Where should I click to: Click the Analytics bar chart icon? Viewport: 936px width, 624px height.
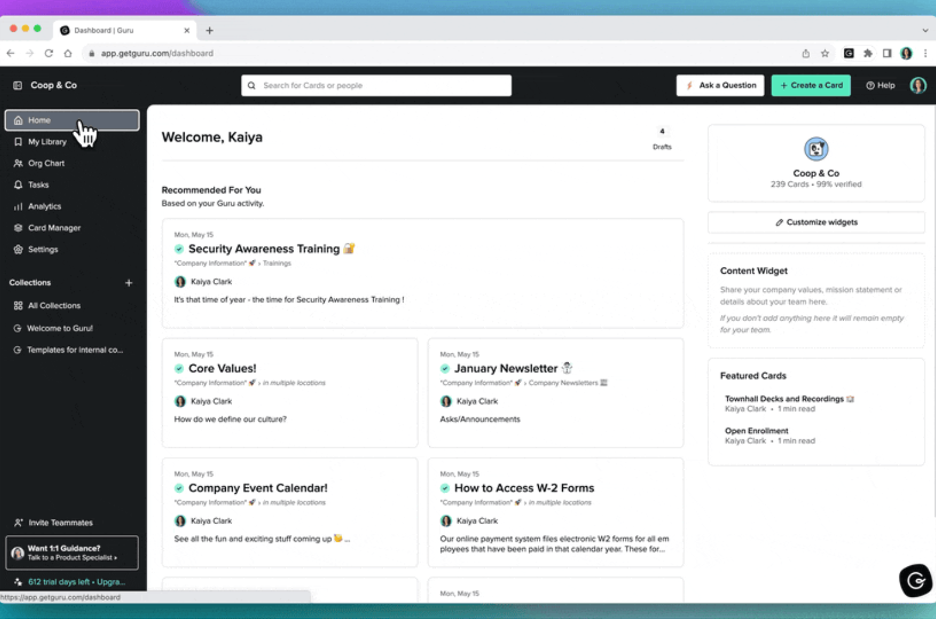[x=18, y=206]
